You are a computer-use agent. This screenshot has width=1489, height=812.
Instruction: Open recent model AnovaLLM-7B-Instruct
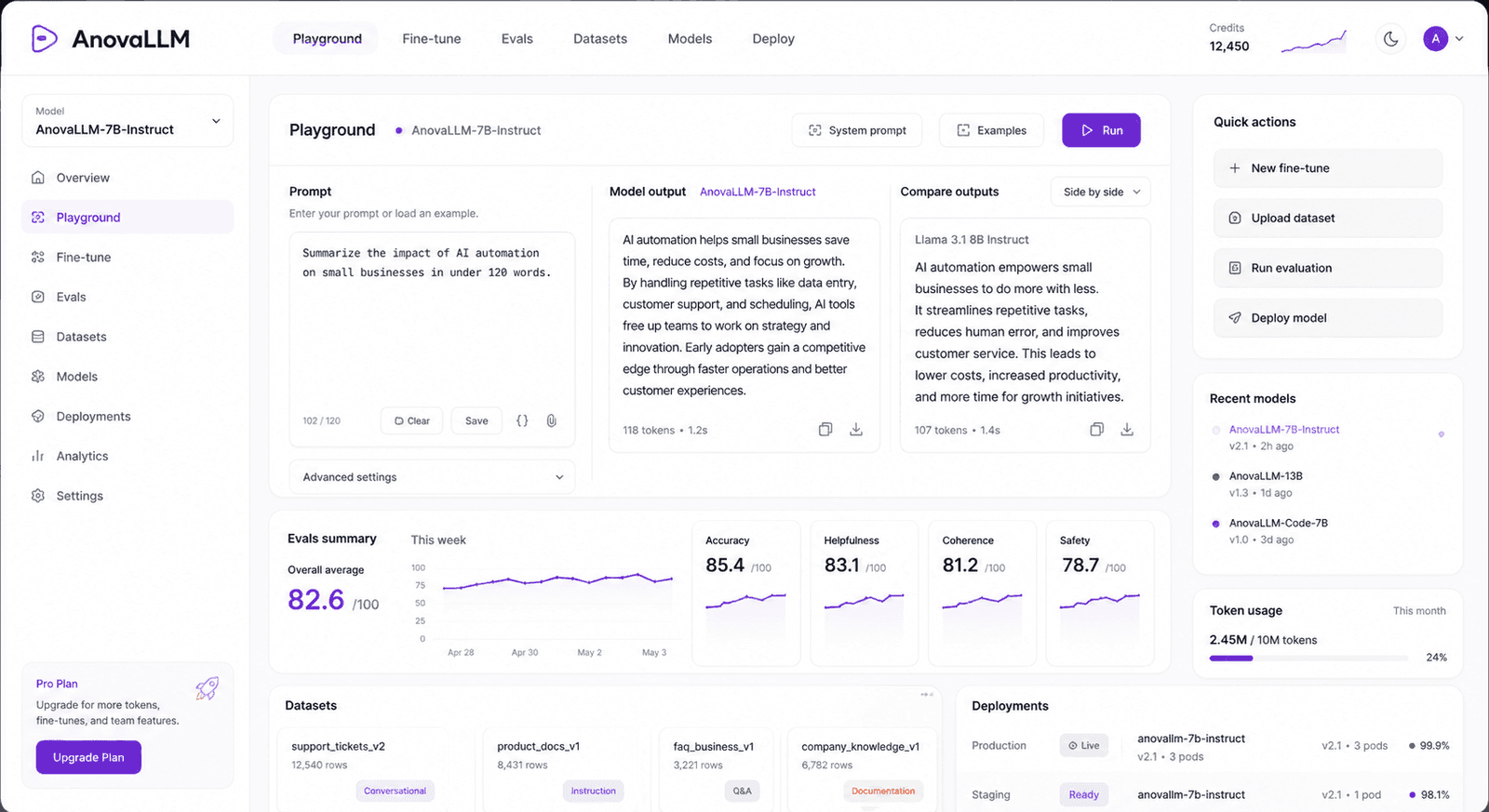coord(1283,430)
